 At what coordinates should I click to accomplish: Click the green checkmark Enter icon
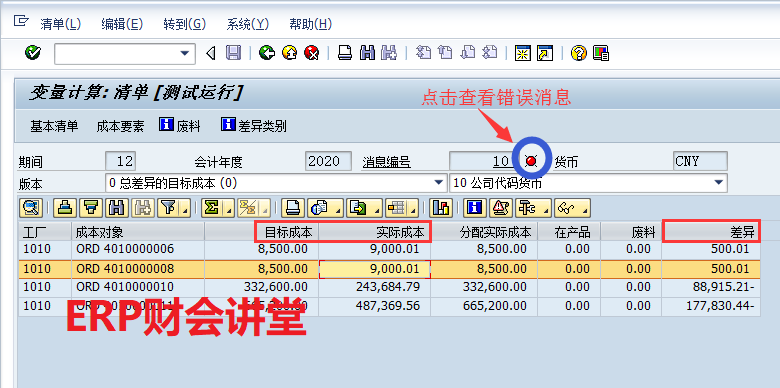33,52
